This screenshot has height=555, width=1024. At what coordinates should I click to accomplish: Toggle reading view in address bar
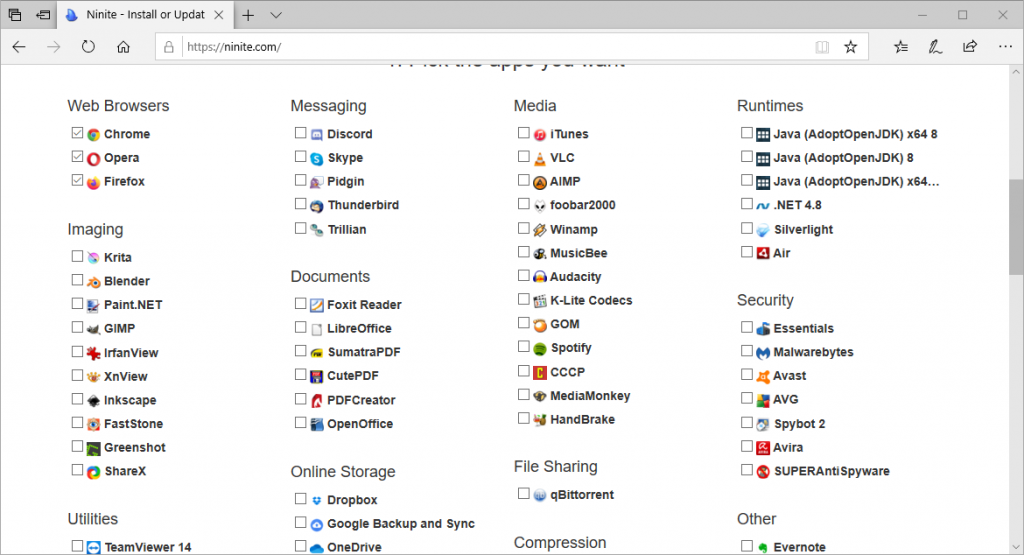pos(822,47)
